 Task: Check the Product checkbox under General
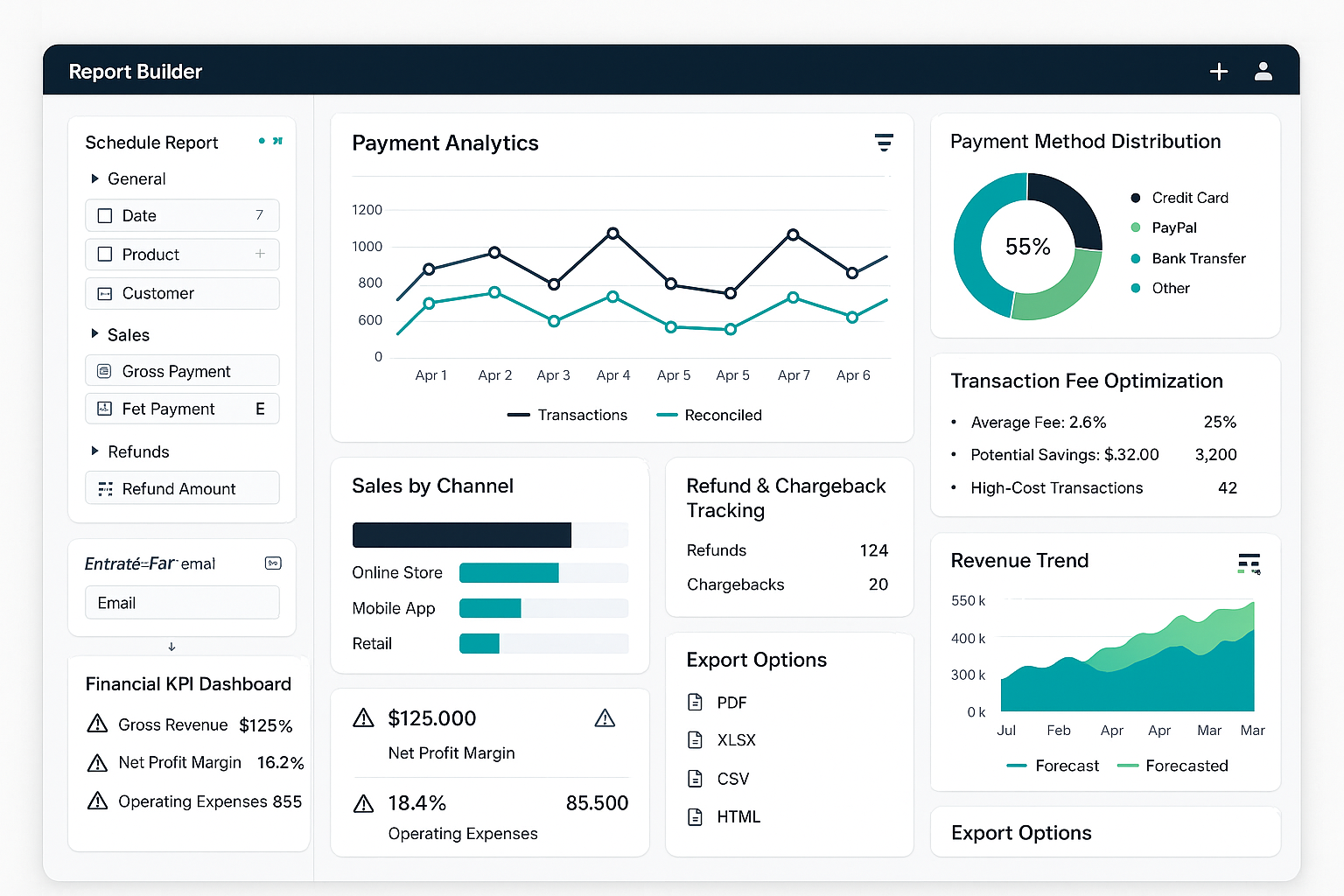coord(104,254)
